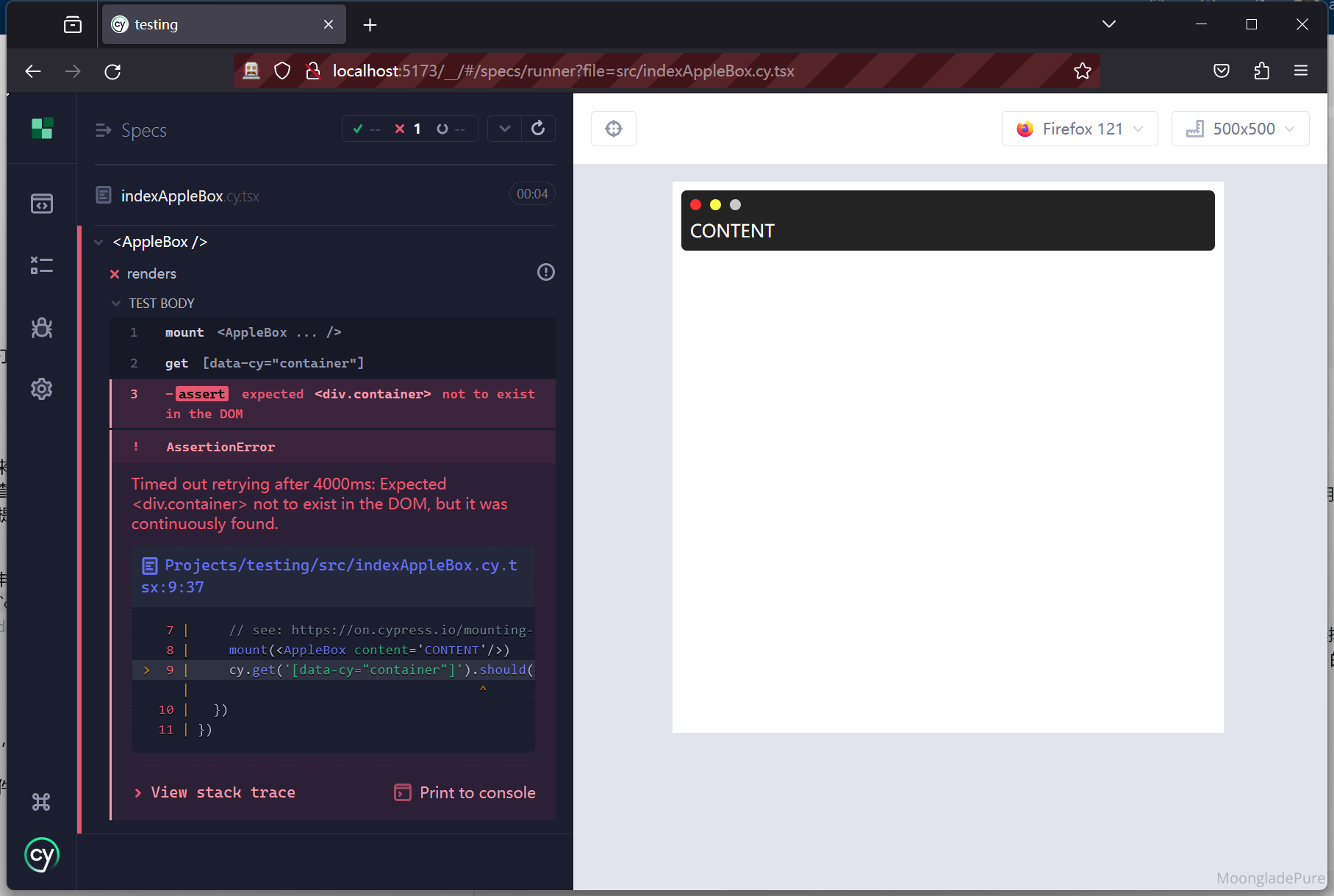Click Print to console button
This screenshot has width=1334, height=896.
click(x=465, y=792)
